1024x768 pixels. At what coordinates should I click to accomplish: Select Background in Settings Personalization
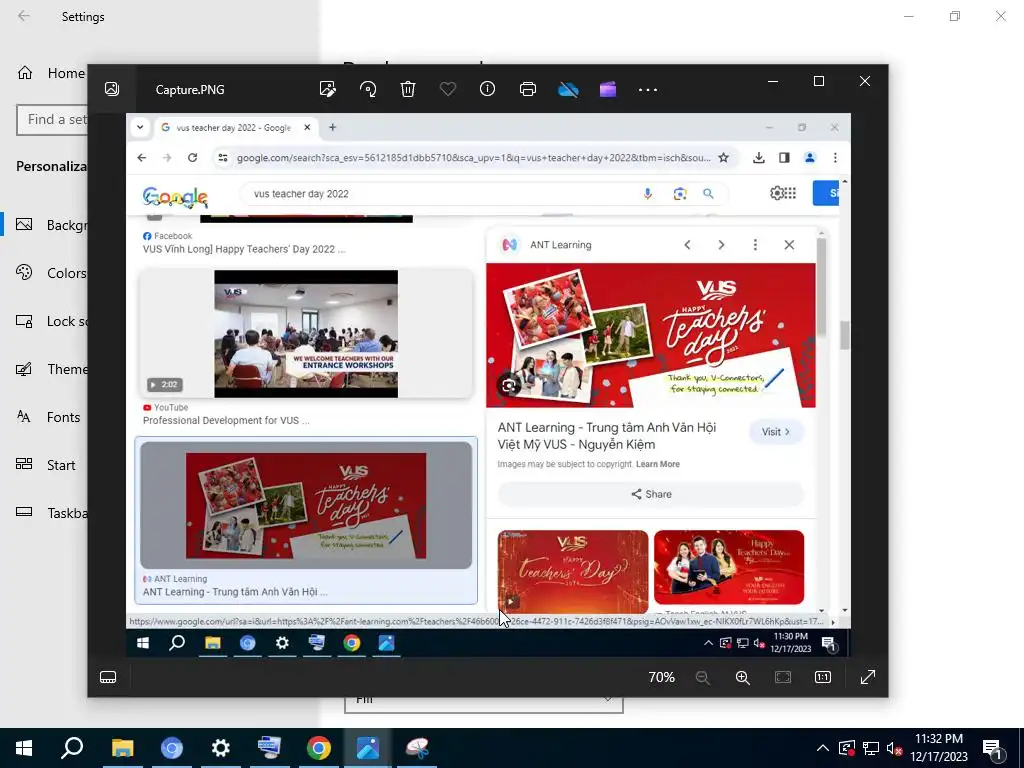[51, 225]
